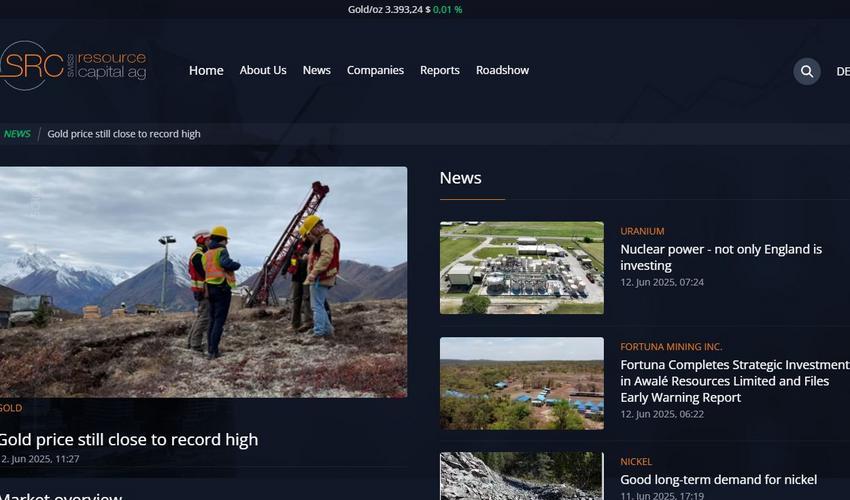Open the nuclear power plant thumbnail
This screenshot has width=850, height=500.
coord(521,268)
